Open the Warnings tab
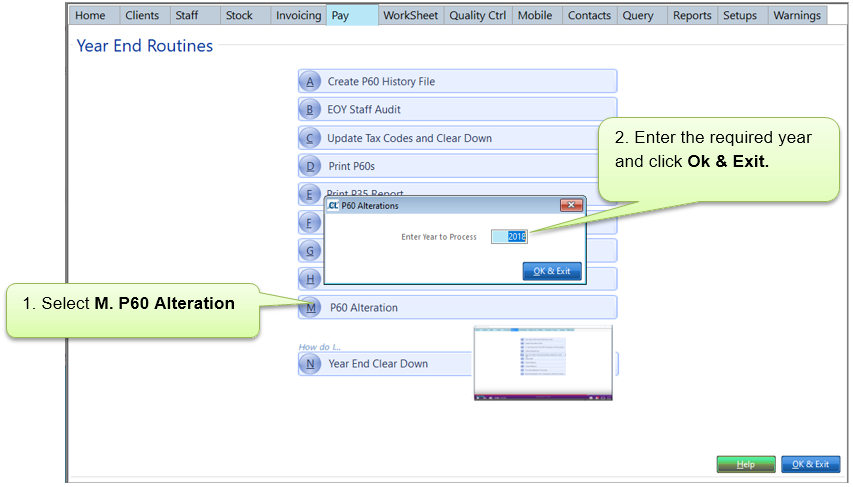853x487 pixels. tap(797, 15)
